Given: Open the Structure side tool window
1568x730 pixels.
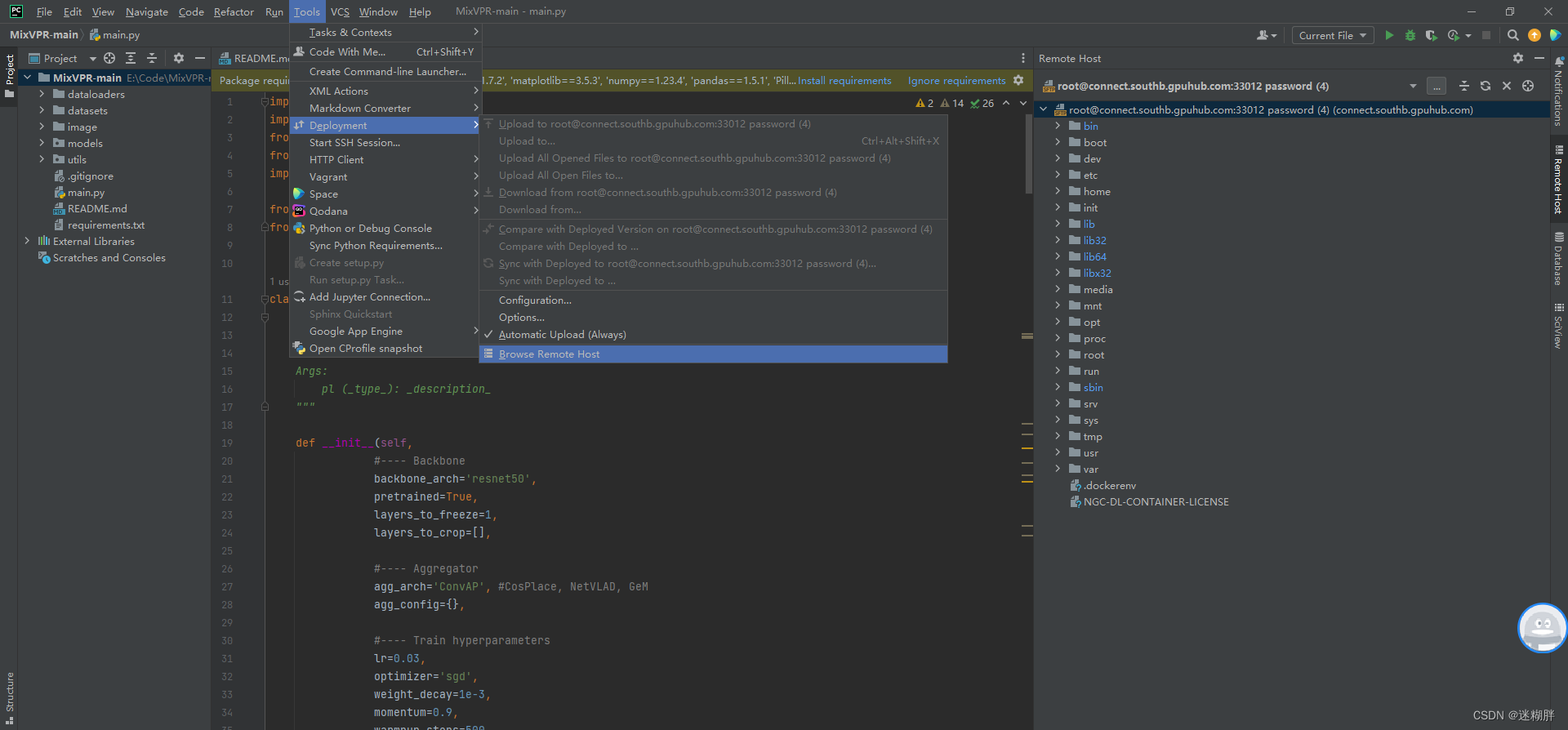Looking at the screenshot, I should click(x=10, y=698).
